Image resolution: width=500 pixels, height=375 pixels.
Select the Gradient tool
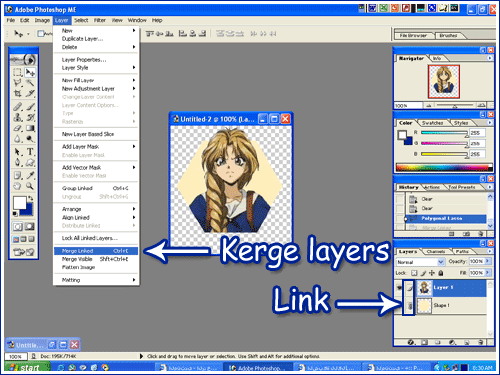(30, 128)
